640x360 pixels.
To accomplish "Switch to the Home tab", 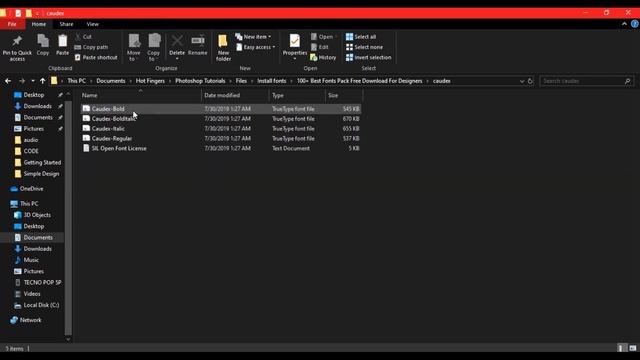I will tap(39, 24).
